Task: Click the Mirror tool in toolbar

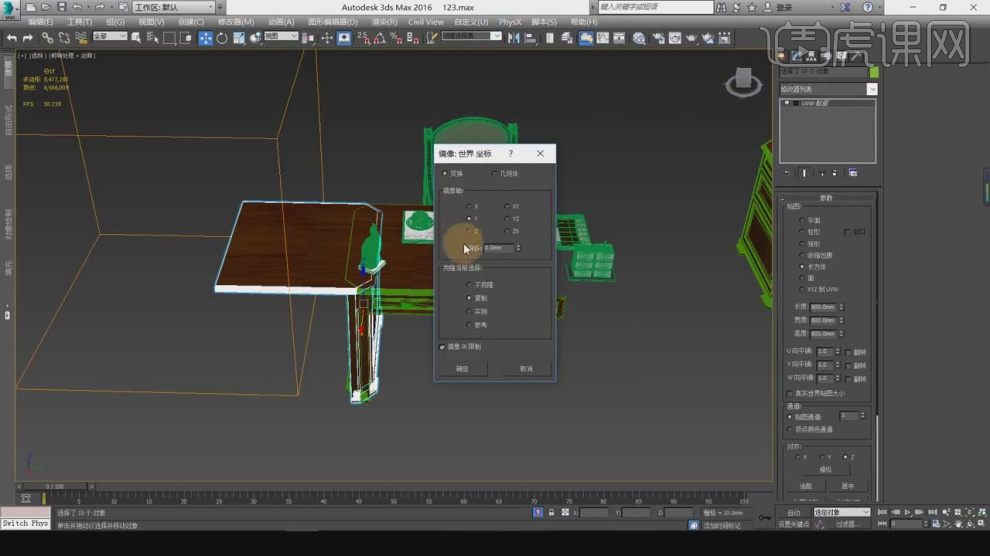Action: tap(514, 38)
